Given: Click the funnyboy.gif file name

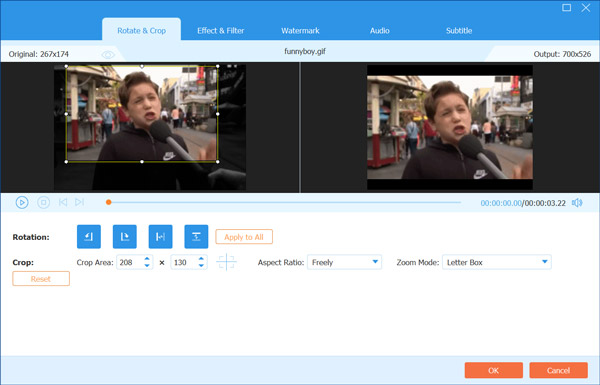Looking at the screenshot, I should [305, 51].
